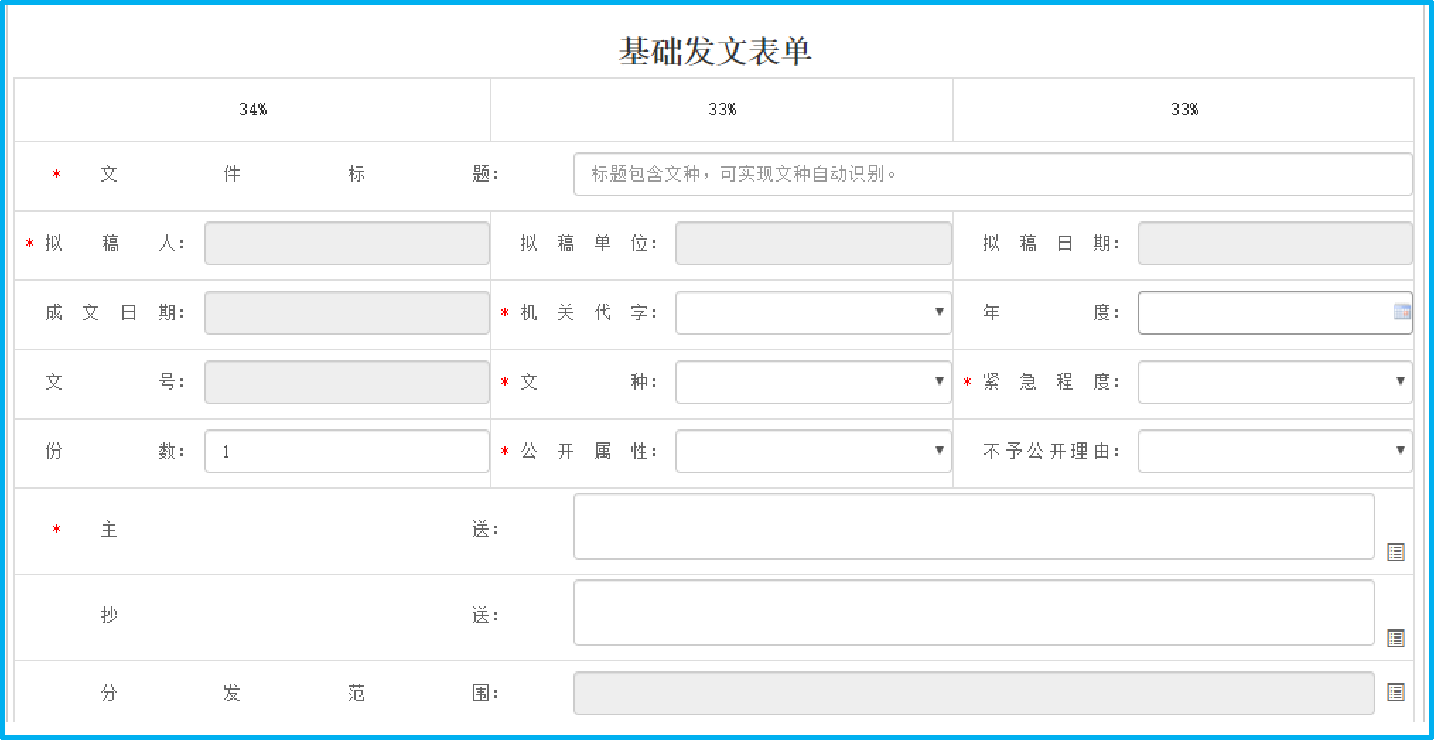The height and width of the screenshot is (740, 1434).
Task: Click the 文件标题 label
Action: (299, 174)
